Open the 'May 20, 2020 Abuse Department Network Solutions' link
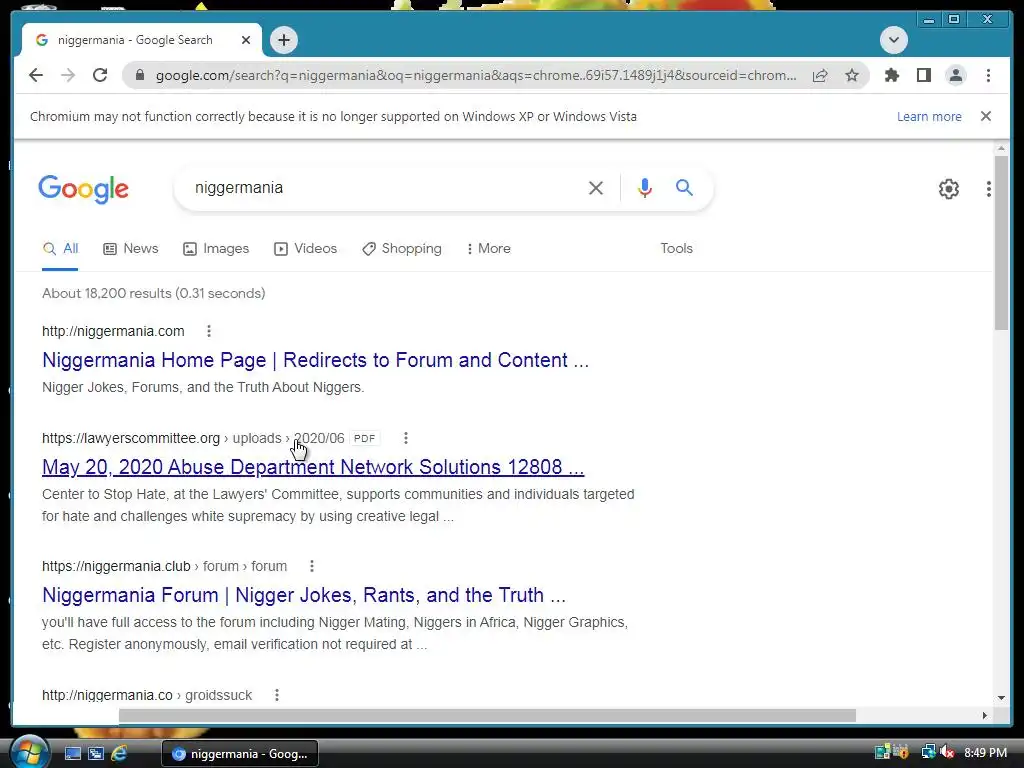This screenshot has width=1024, height=768. click(x=313, y=467)
